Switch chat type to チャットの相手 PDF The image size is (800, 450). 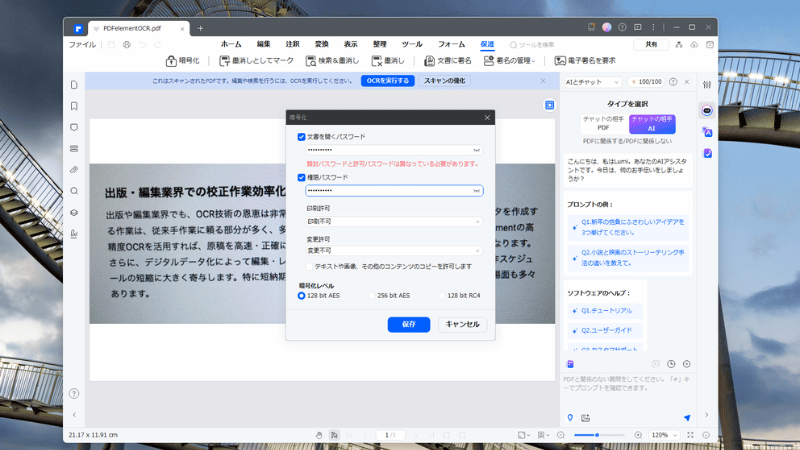tap(603, 123)
